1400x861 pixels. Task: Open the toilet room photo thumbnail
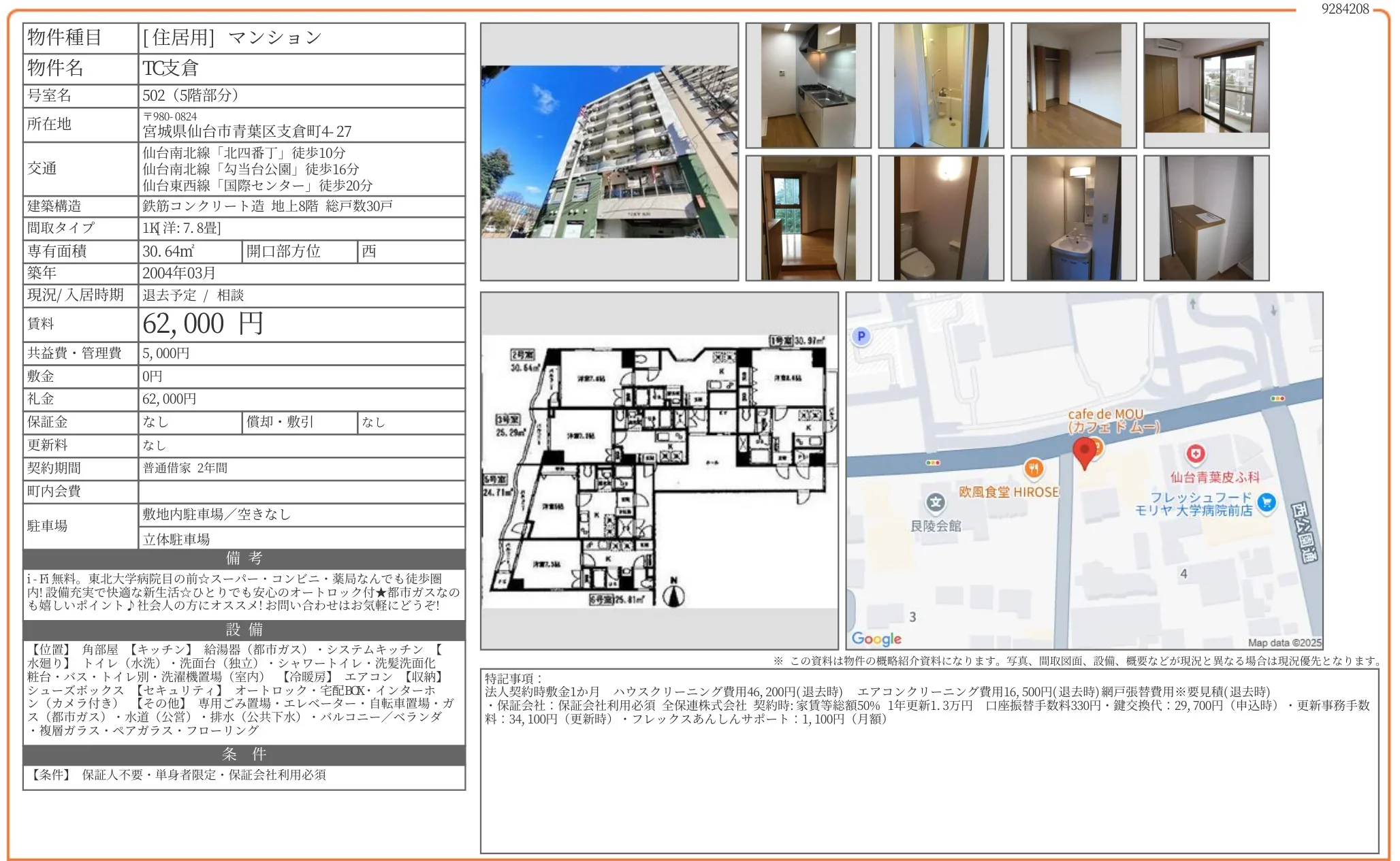[x=940, y=218]
